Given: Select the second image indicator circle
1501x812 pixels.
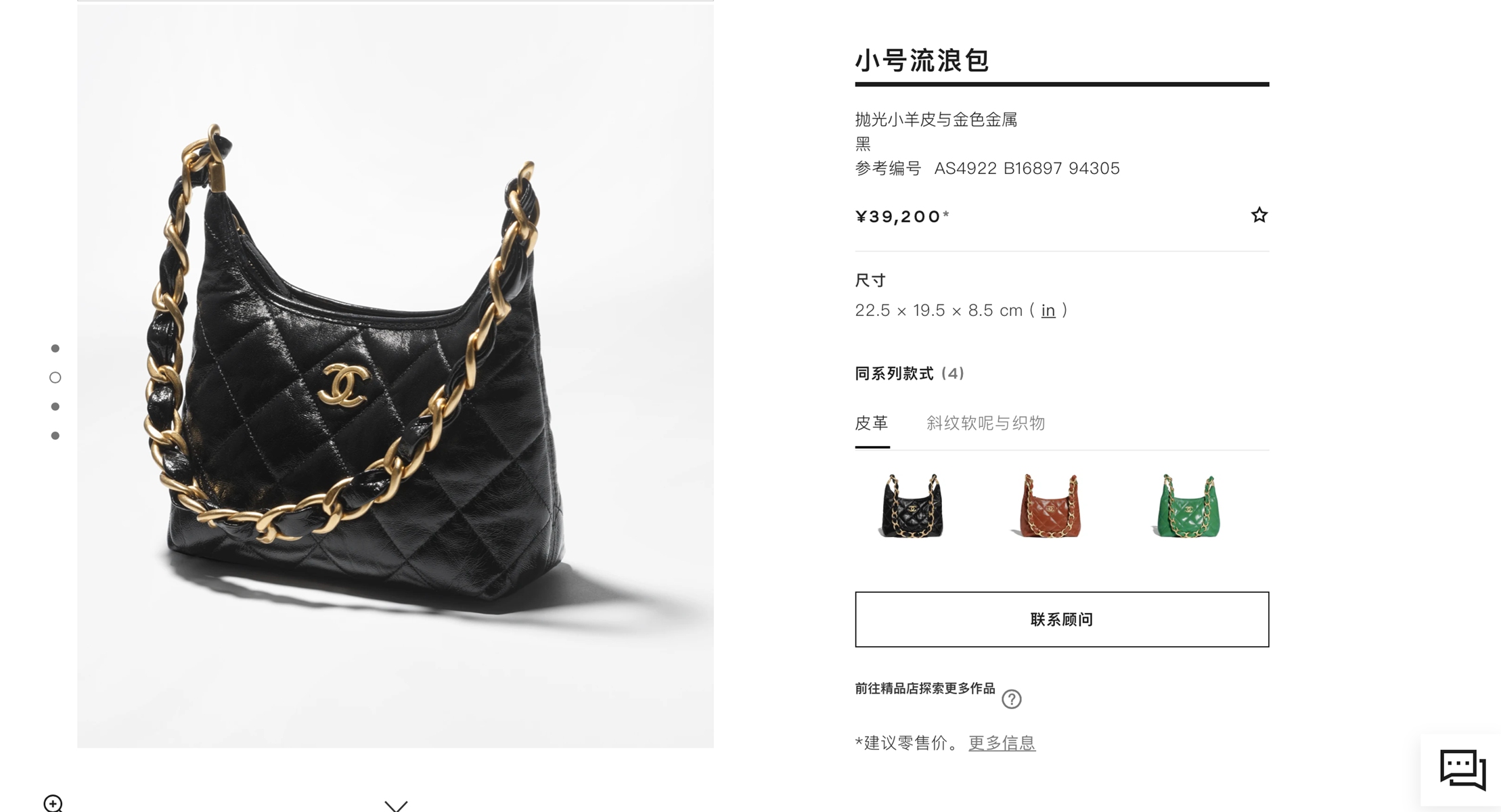Looking at the screenshot, I should point(55,378).
